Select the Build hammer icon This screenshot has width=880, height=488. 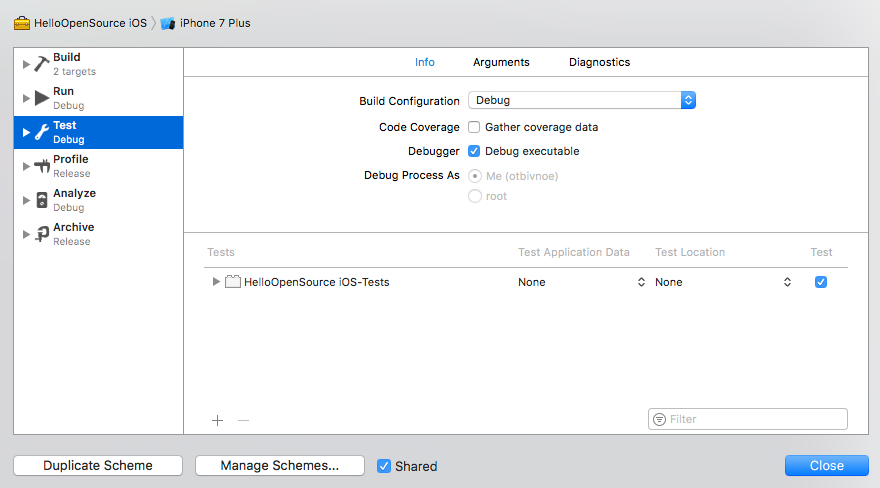(x=41, y=64)
